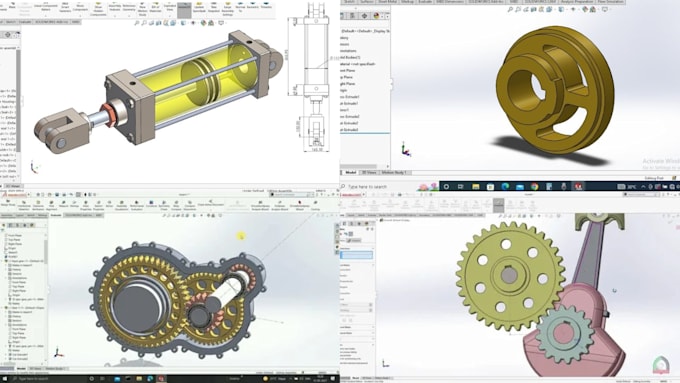Click Edit Appearance in cylinder window toolbar

(203, 23)
